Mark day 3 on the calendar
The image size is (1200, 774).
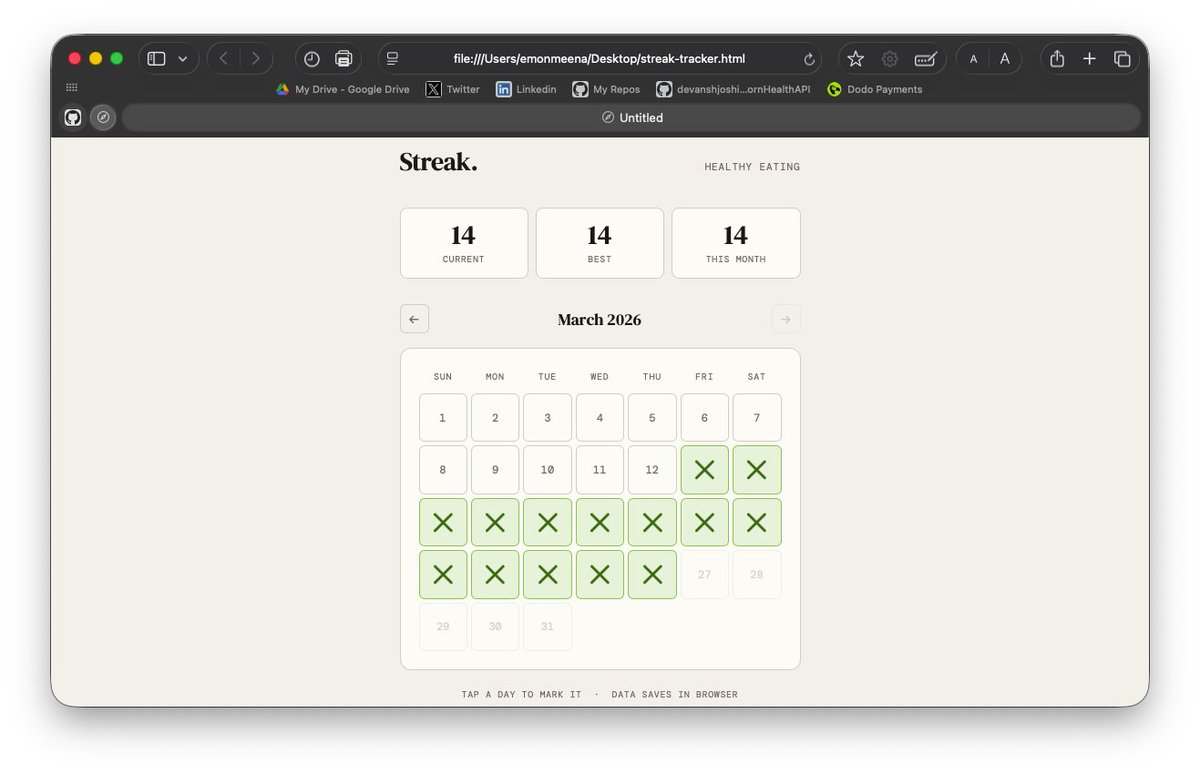(x=547, y=418)
